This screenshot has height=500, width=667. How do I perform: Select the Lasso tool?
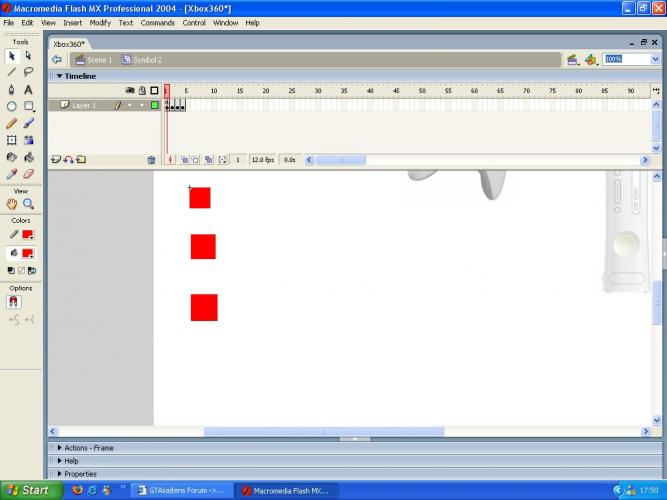pyautogui.click(x=29, y=72)
